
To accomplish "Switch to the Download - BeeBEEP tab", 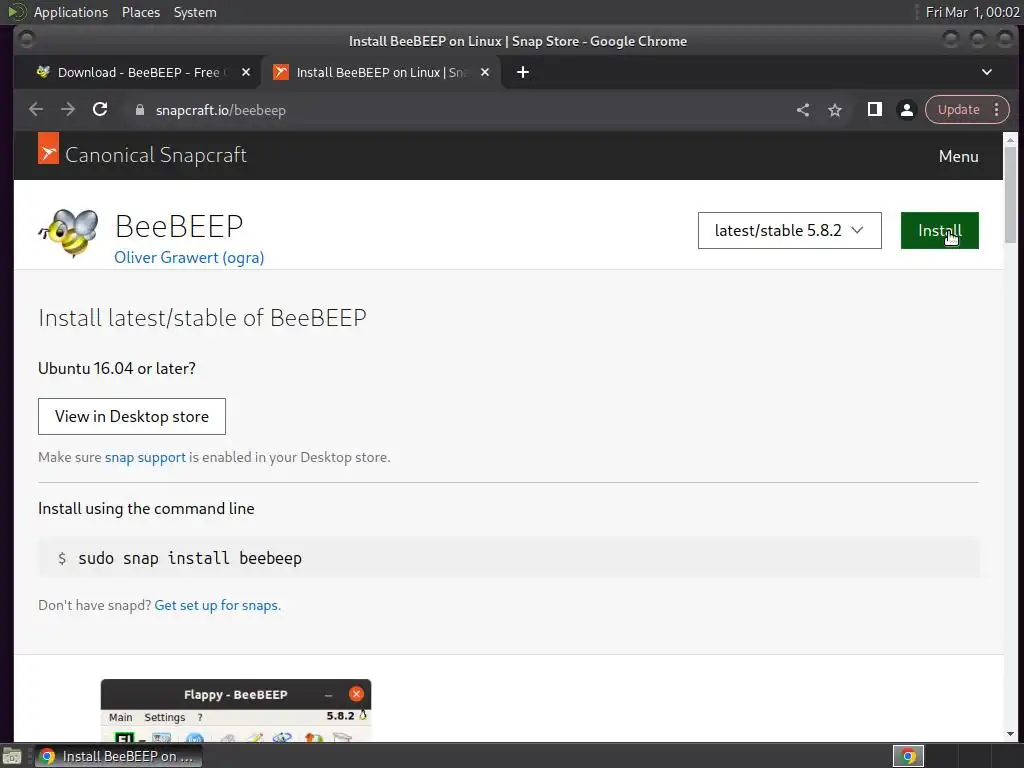I will 138,72.
